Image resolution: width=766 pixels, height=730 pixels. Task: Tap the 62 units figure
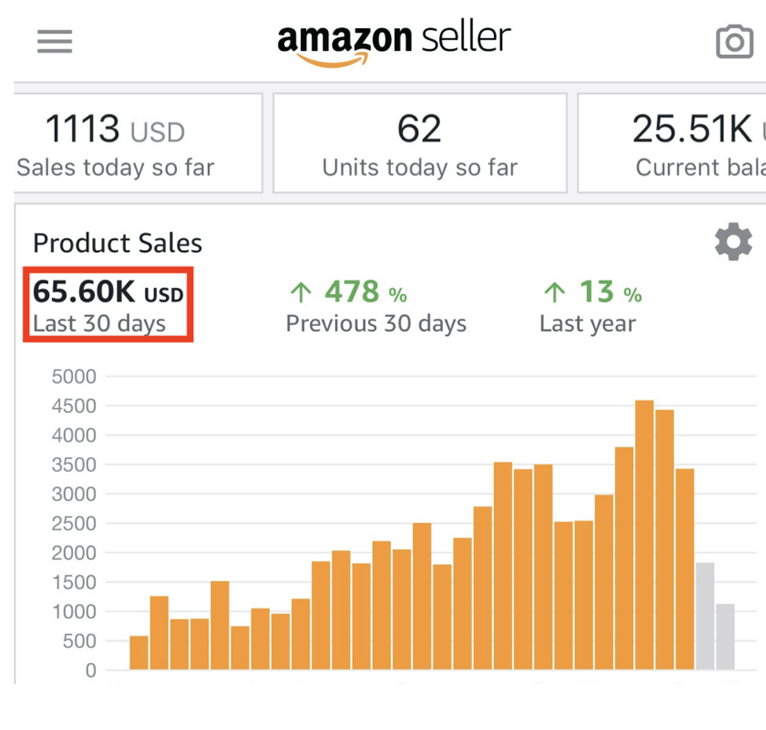[x=419, y=130]
